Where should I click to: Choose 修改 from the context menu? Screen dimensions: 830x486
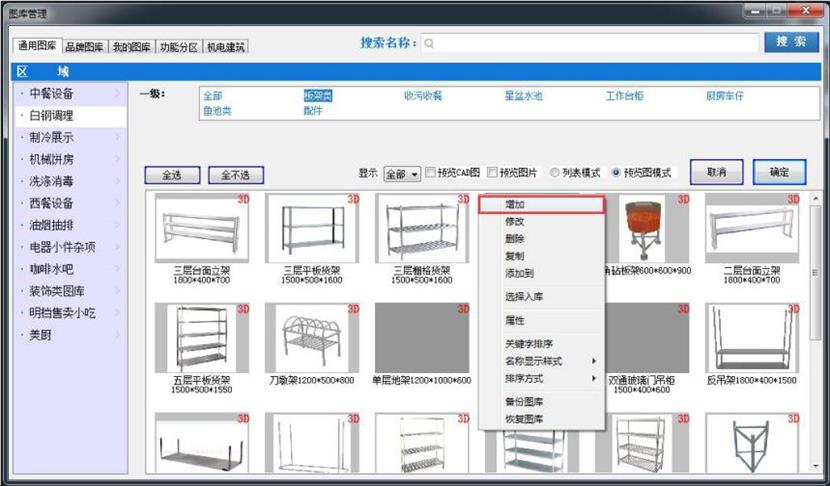(x=542, y=221)
